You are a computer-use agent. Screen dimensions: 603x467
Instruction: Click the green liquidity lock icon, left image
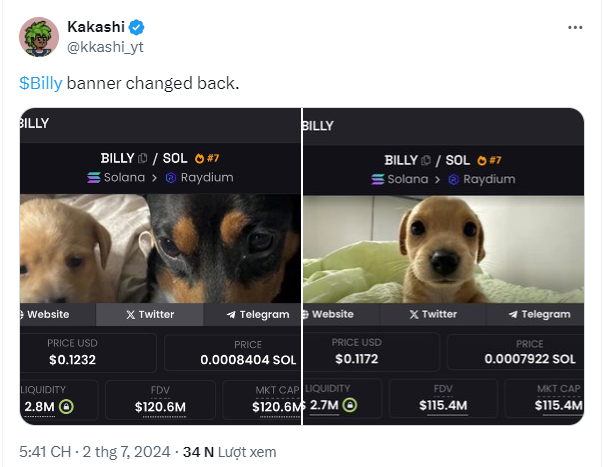point(66,406)
